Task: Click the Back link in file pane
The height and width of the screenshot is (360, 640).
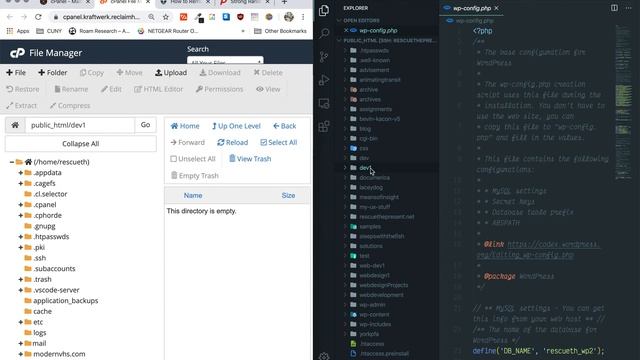Action: coord(284,126)
